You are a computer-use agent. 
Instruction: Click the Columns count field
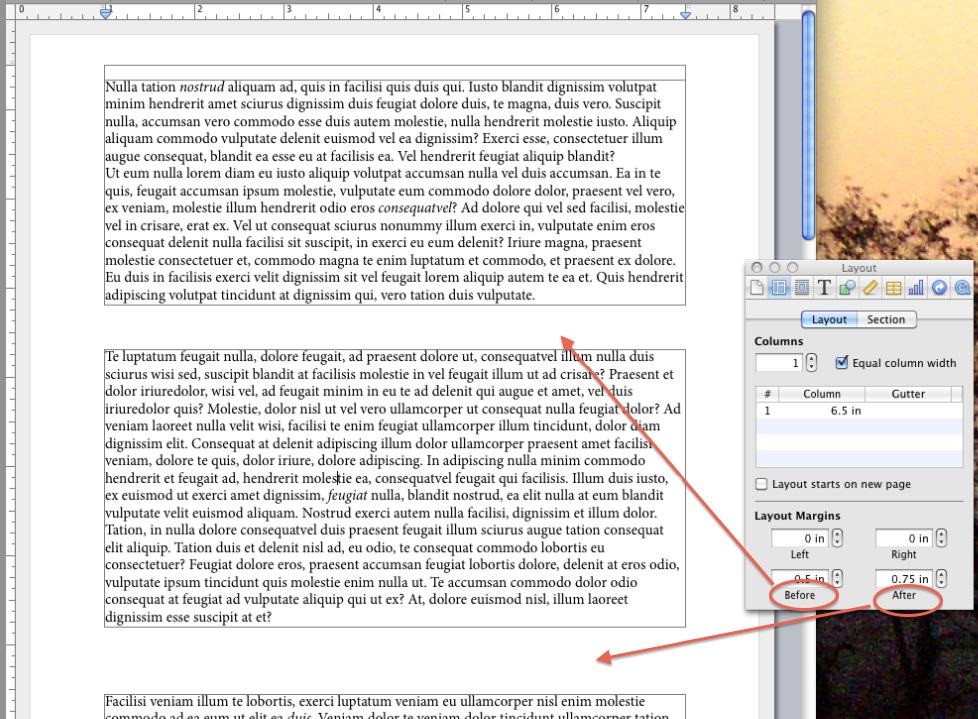click(778, 362)
